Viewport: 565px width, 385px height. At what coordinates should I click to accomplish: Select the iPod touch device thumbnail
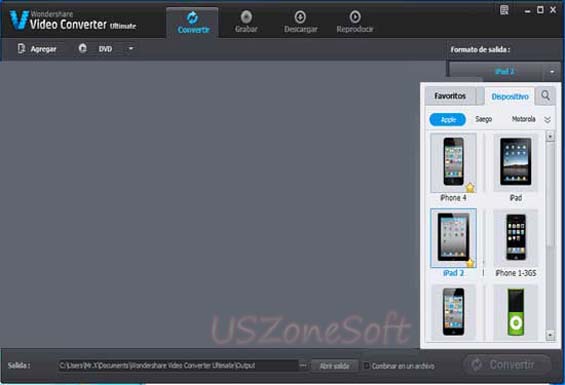click(x=453, y=313)
